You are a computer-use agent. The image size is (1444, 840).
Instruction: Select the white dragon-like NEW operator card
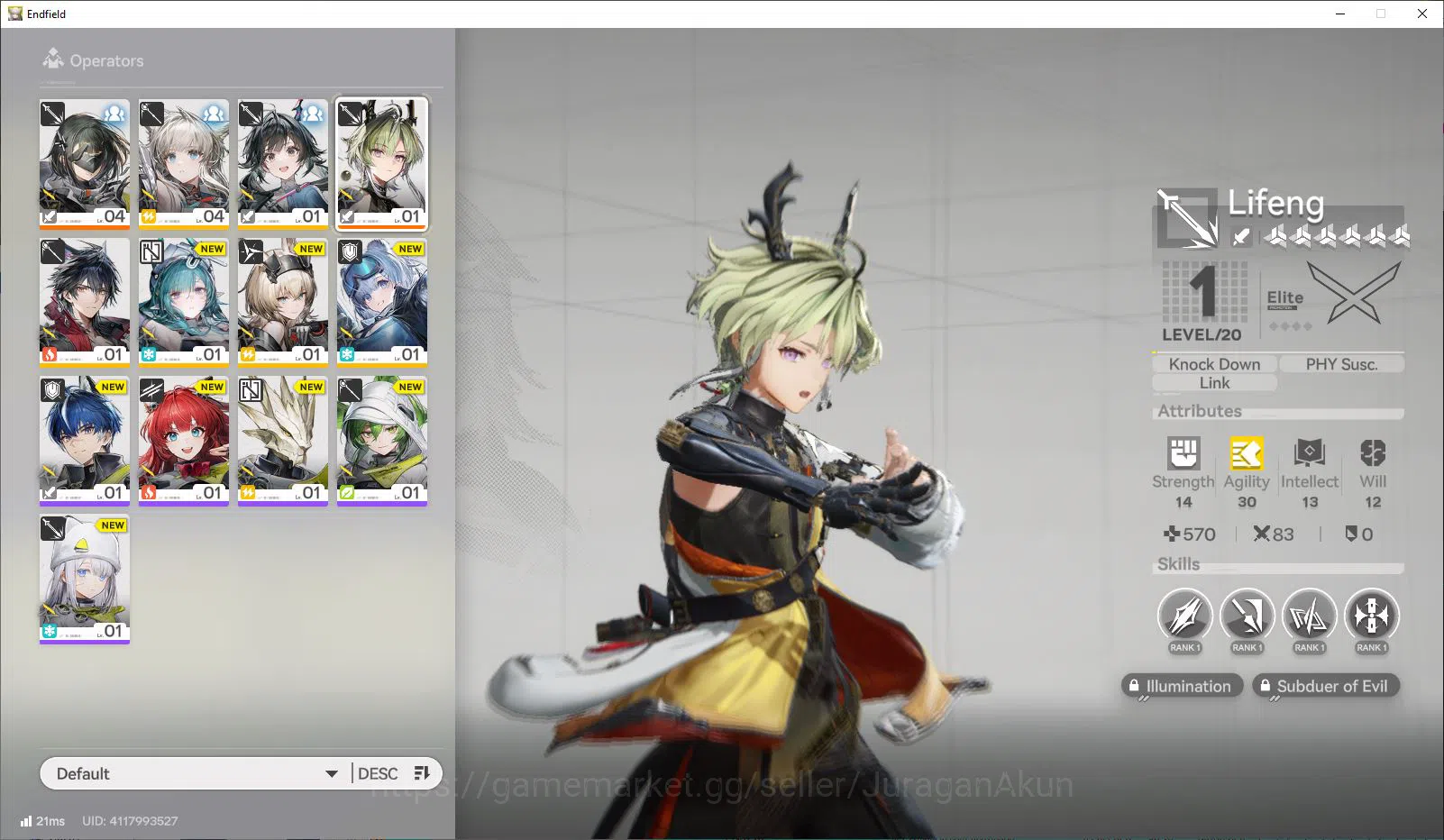click(x=283, y=441)
